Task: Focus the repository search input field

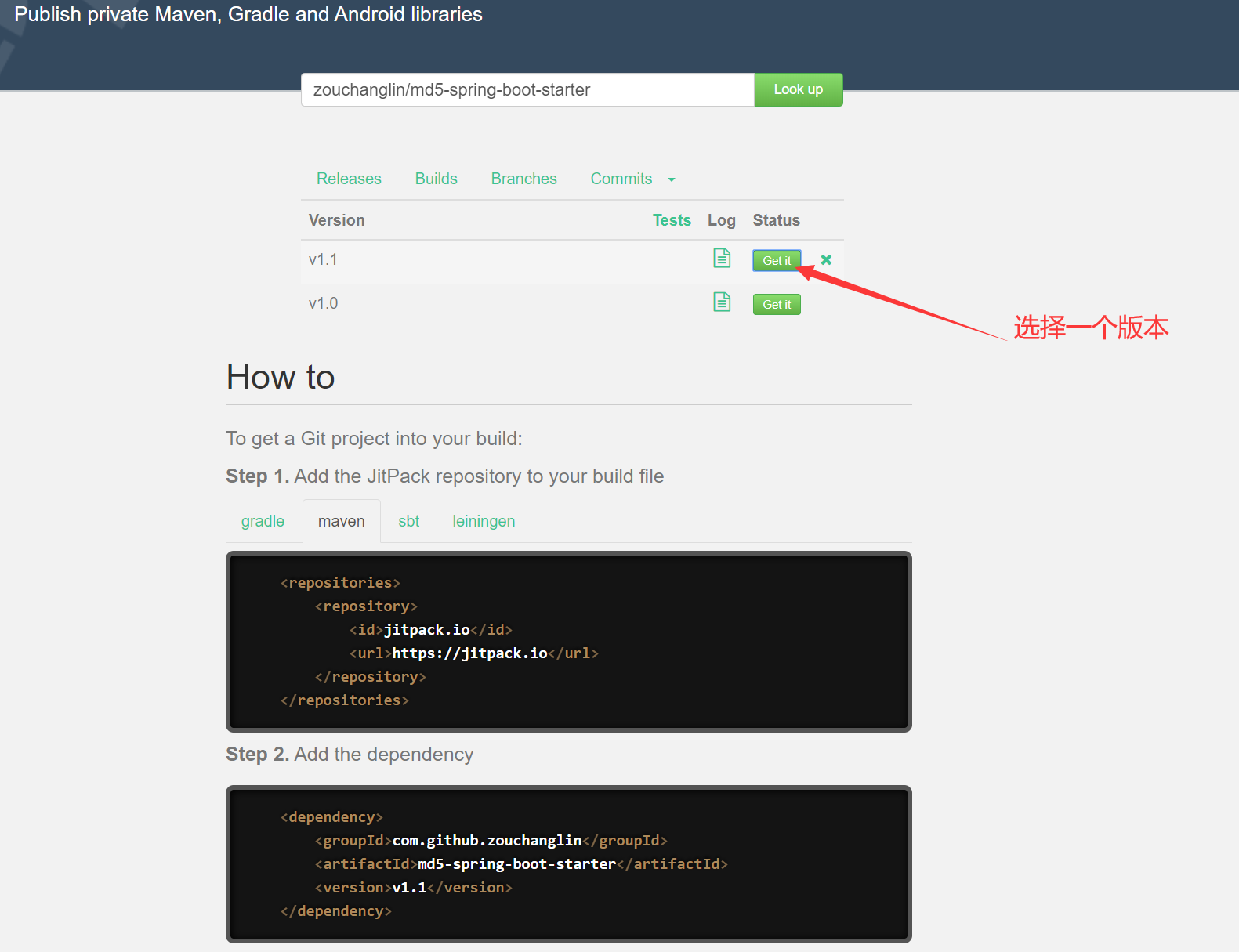Action: point(527,89)
